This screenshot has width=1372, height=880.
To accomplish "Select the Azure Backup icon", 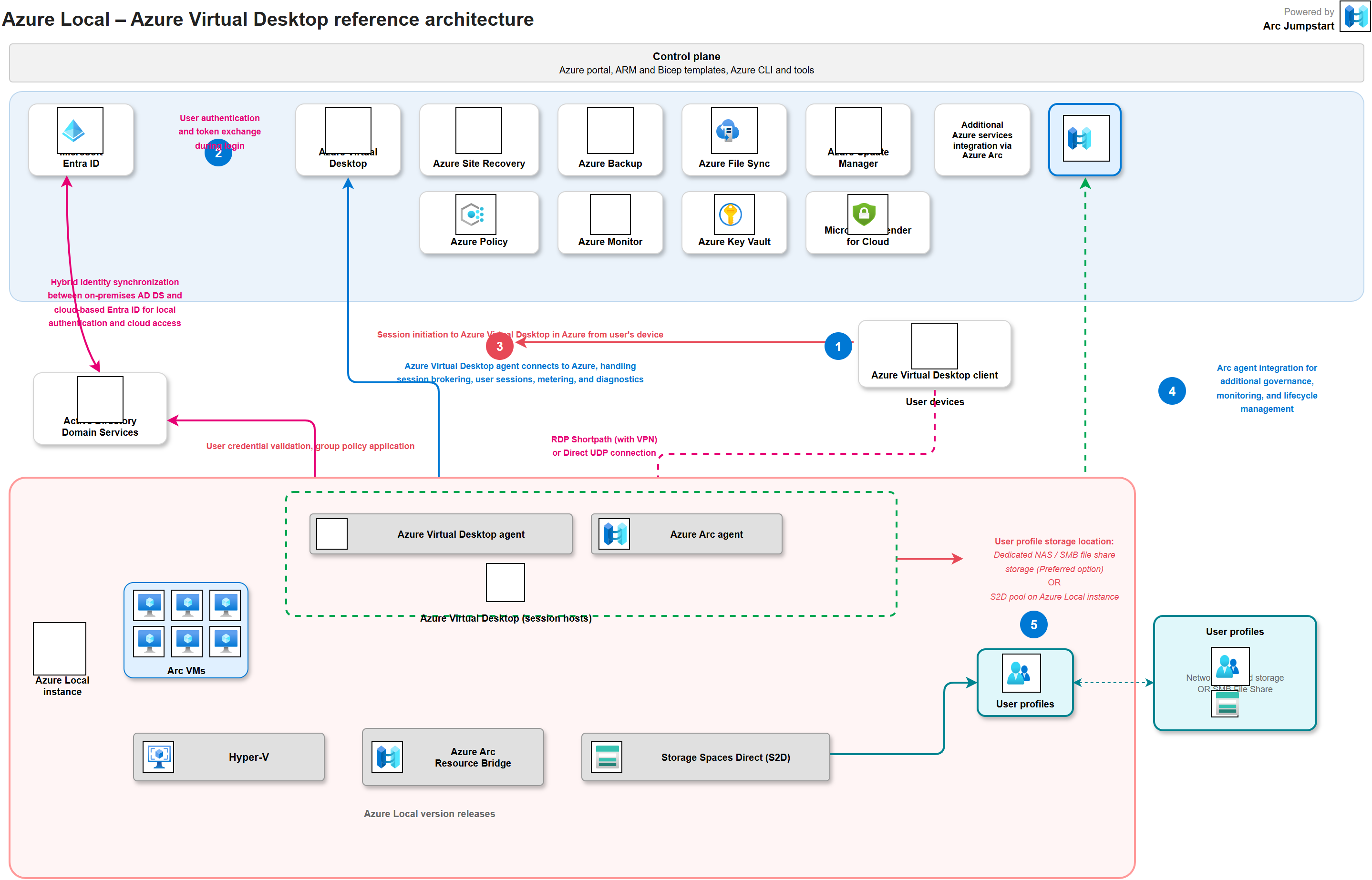I will pyautogui.click(x=610, y=130).
